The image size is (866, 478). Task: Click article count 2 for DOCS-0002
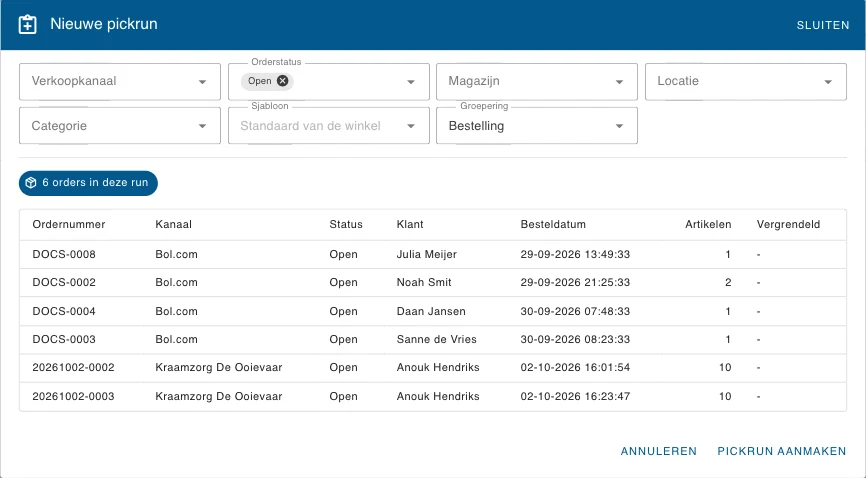tap(728, 282)
